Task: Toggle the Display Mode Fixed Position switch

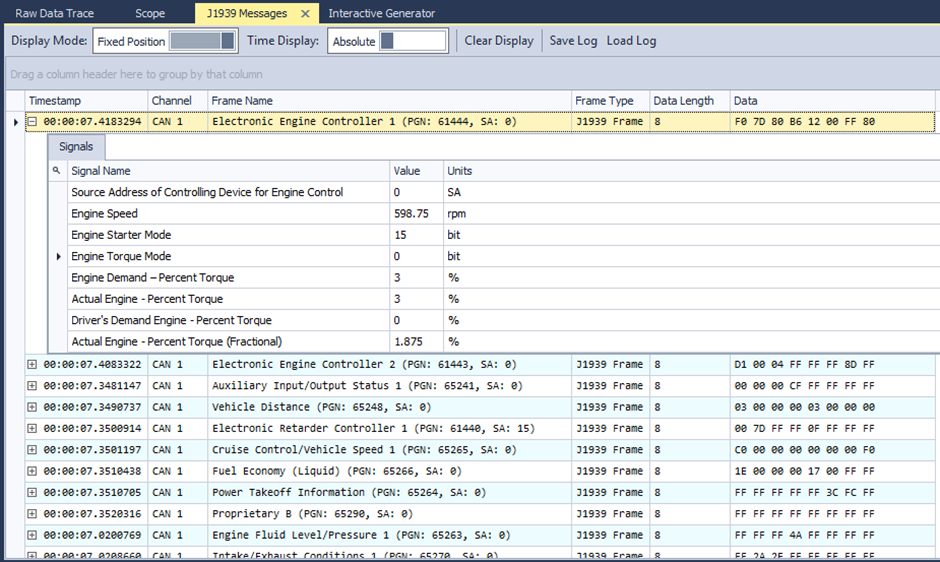Action: point(203,41)
